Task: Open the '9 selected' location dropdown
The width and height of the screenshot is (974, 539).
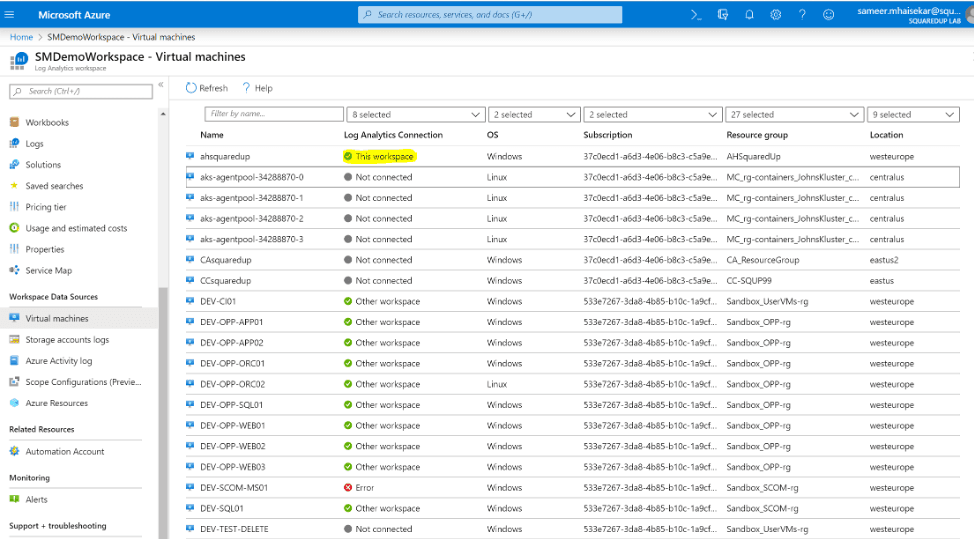Action: 914,115
